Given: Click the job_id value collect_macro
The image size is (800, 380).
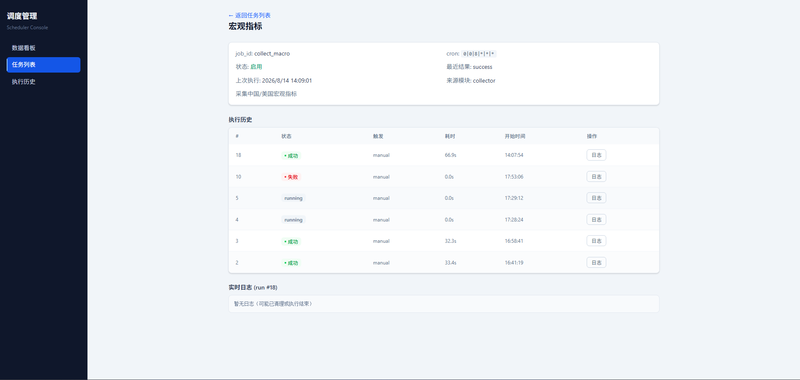Looking at the screenshot, I should (x=272, y=54).
